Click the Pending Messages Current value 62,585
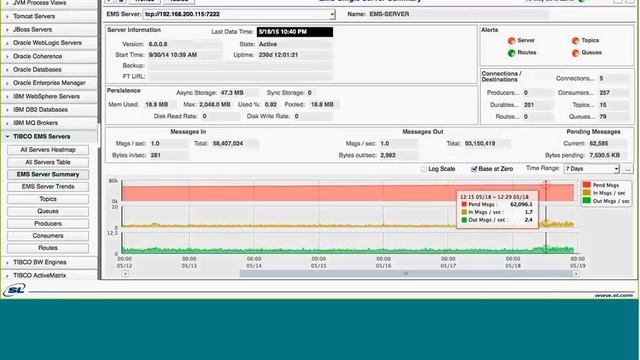 [598, 144]
